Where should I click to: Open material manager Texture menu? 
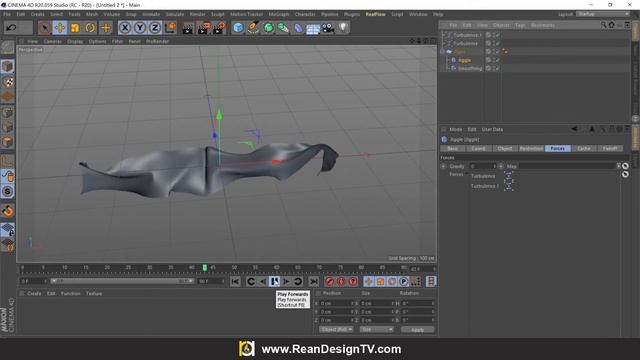tap(94, 293)
